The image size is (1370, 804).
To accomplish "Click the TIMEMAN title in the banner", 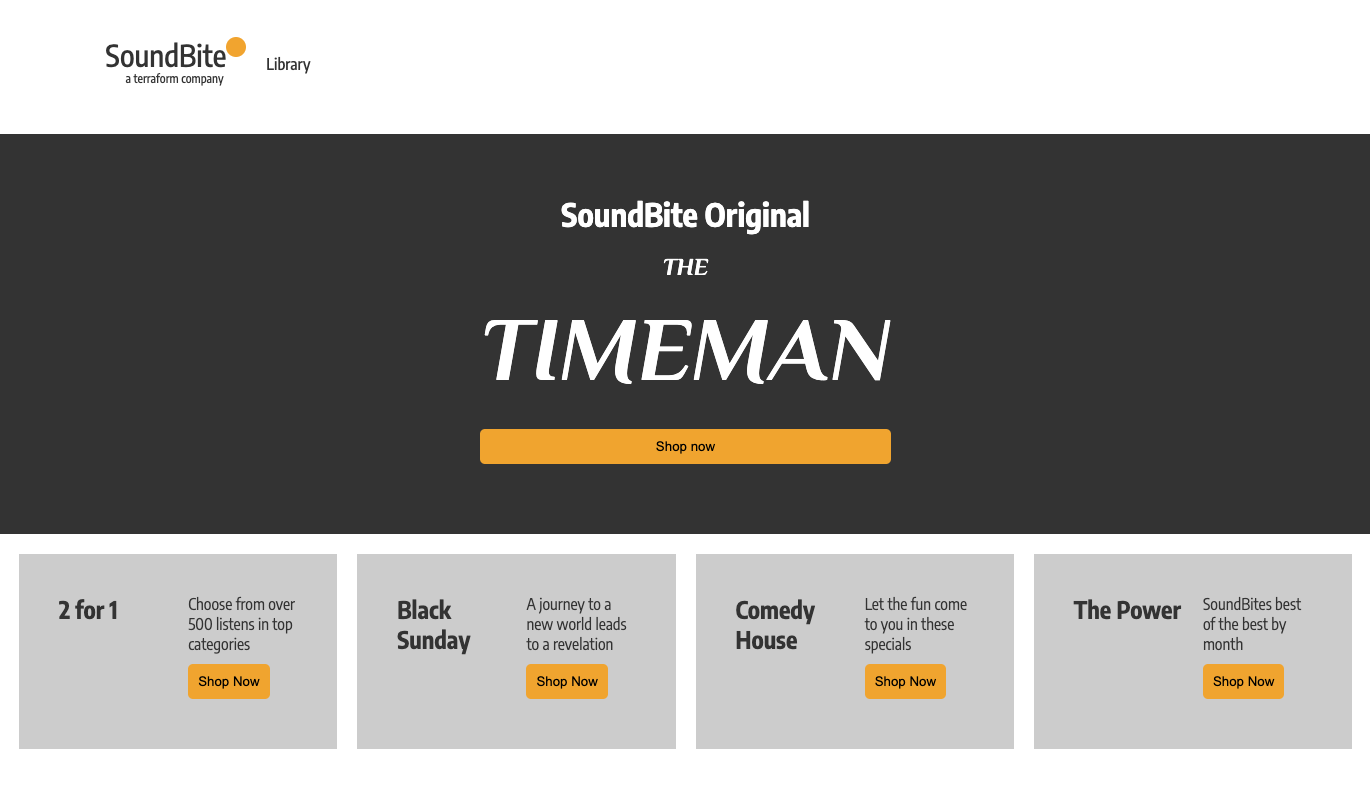I will pos(686,350).
